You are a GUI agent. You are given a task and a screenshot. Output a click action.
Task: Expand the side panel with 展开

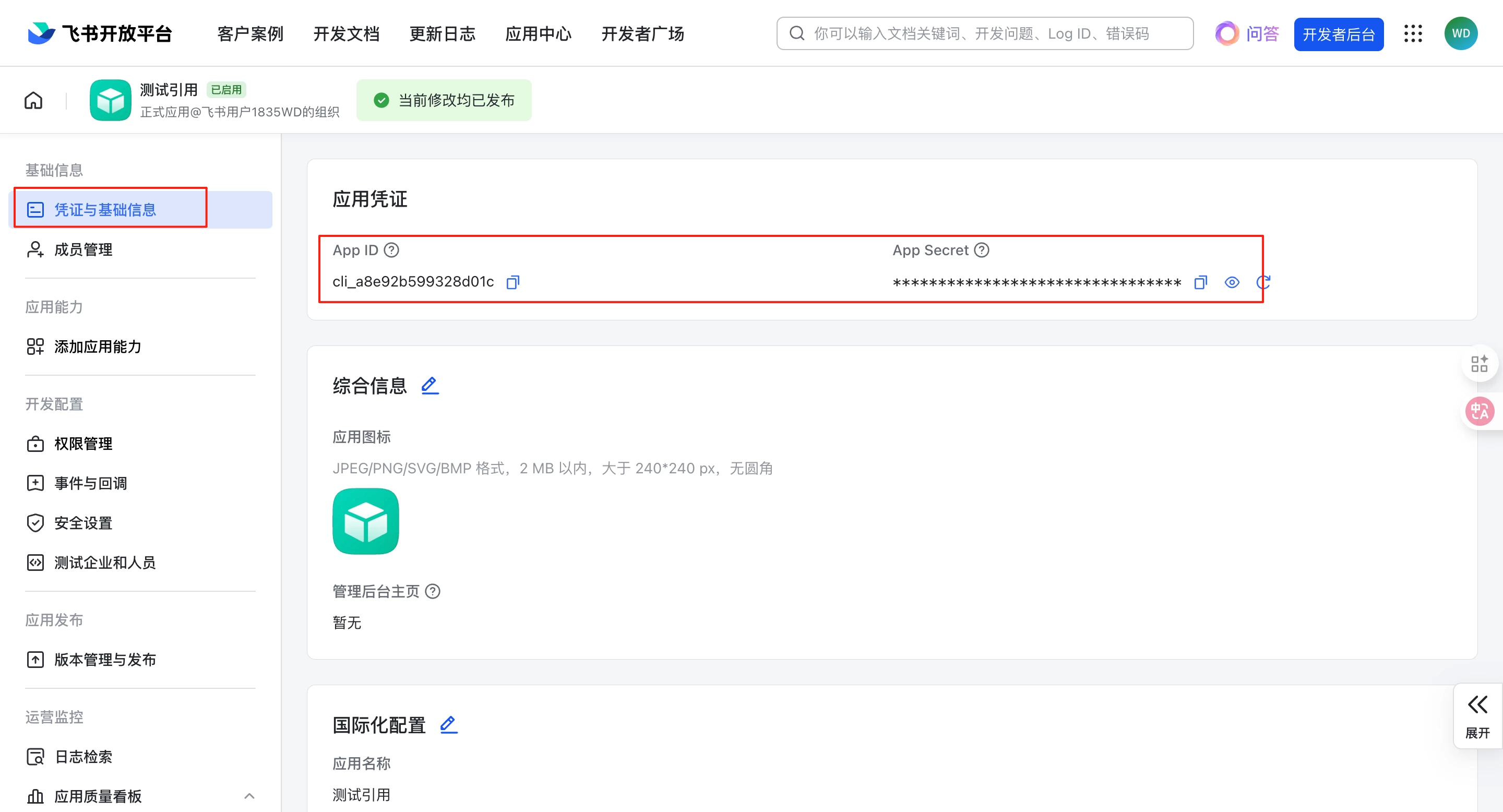[1477, 716]
